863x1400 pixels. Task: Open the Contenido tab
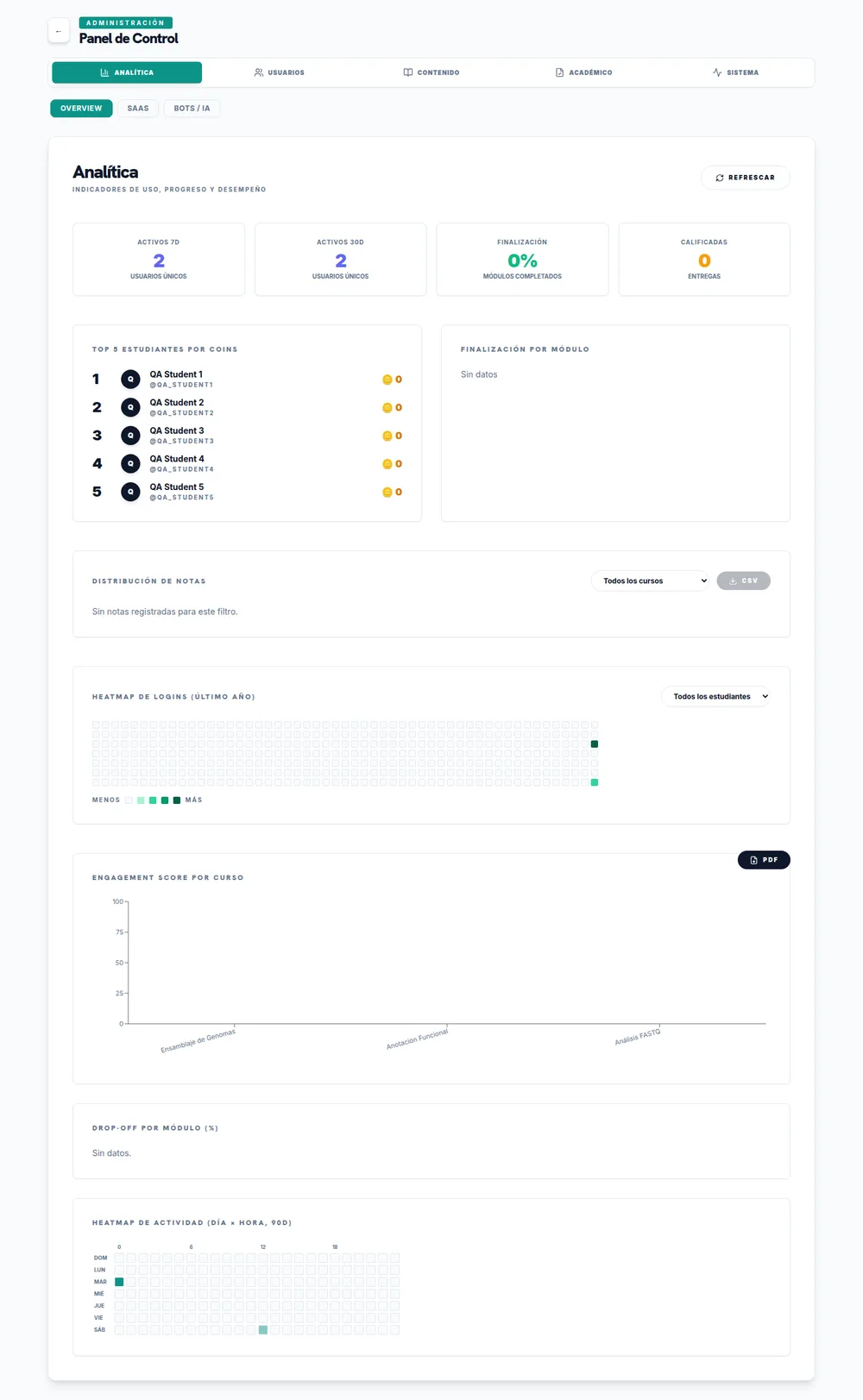point(431,72)
